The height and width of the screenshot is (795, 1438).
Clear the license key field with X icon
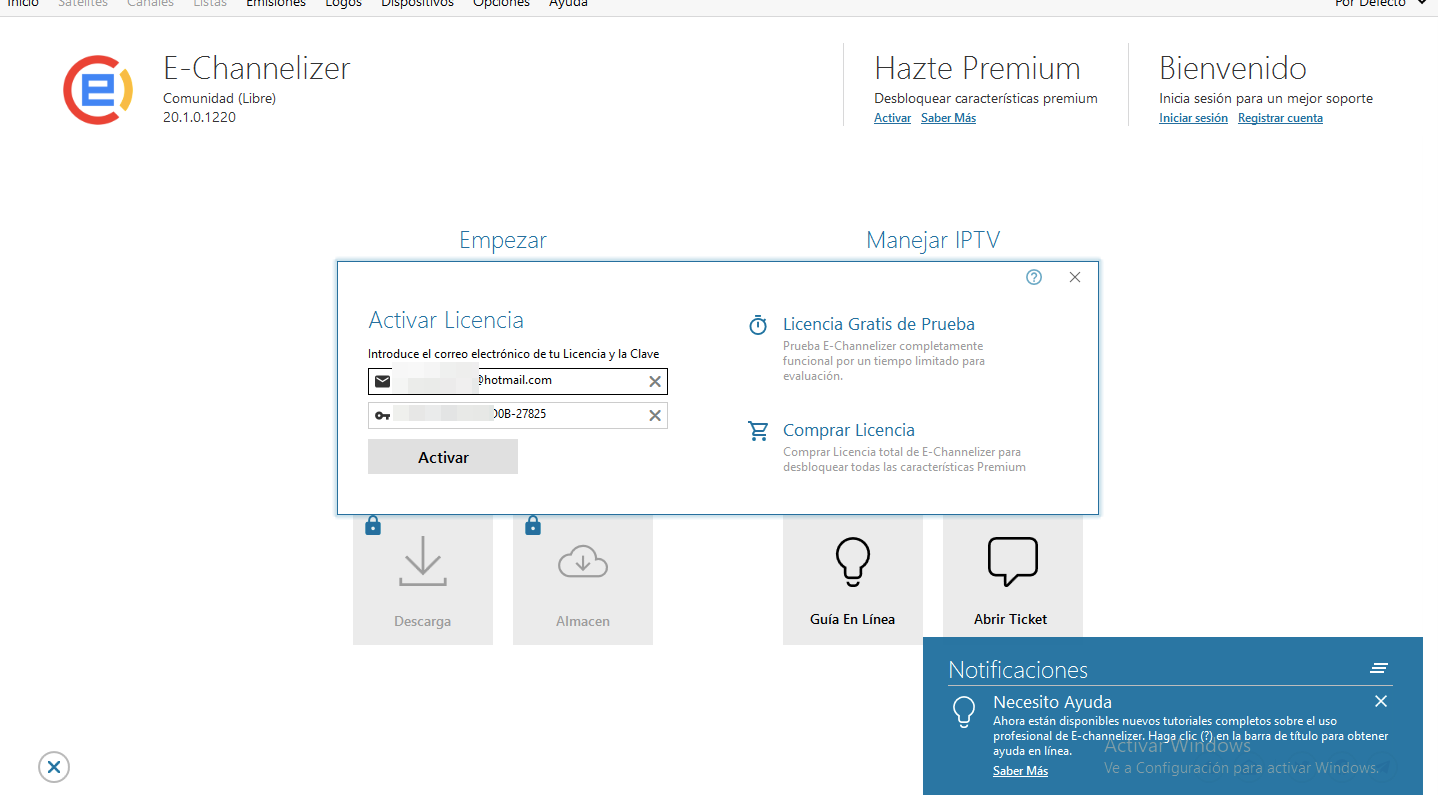tap(655, 415)
